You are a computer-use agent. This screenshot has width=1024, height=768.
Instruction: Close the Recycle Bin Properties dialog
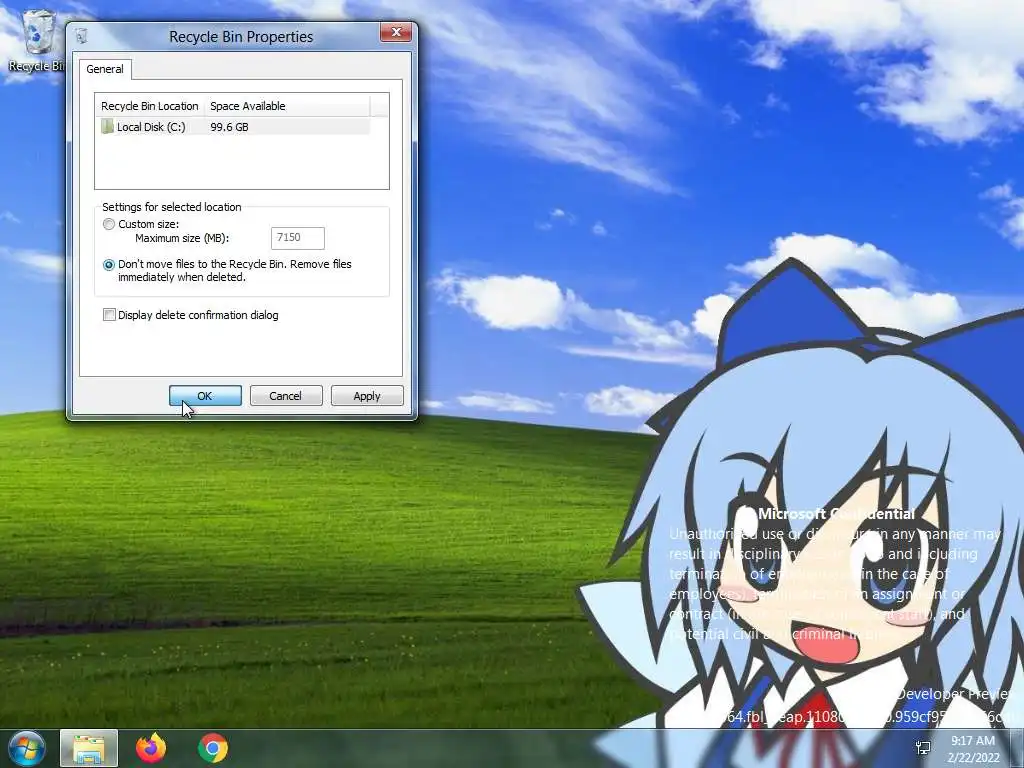pos(396,31)
